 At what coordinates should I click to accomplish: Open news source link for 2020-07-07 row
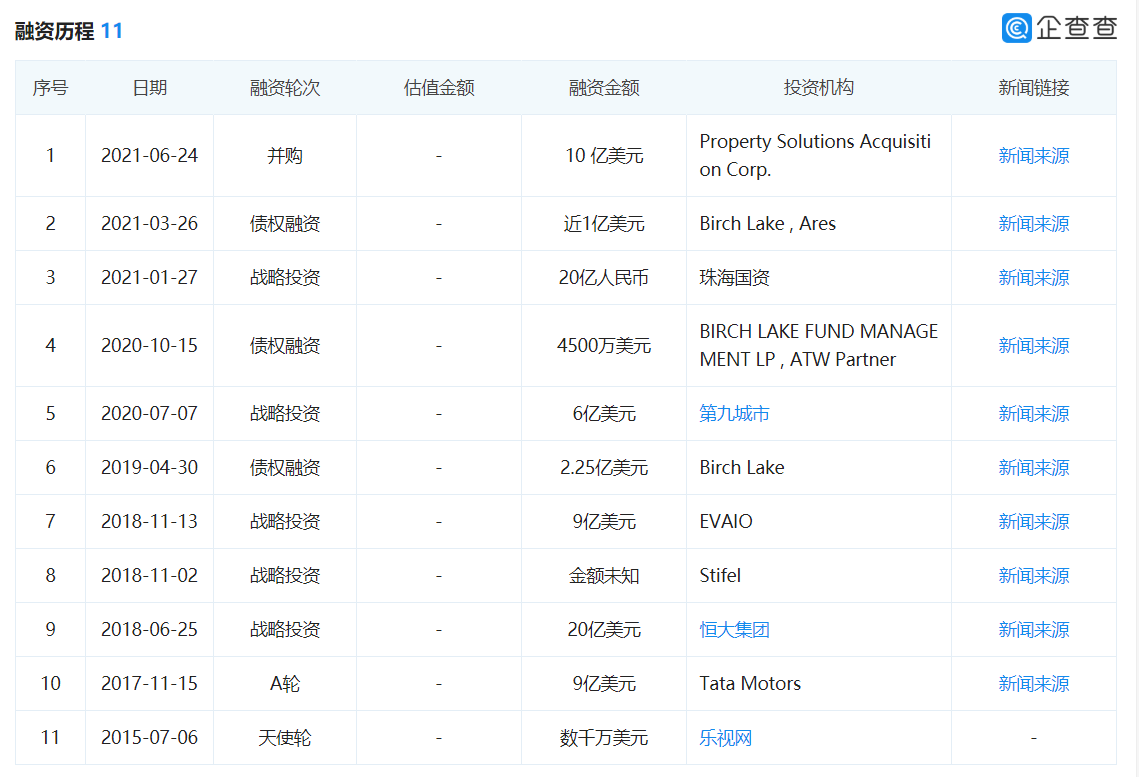[x=1033, y=414]
